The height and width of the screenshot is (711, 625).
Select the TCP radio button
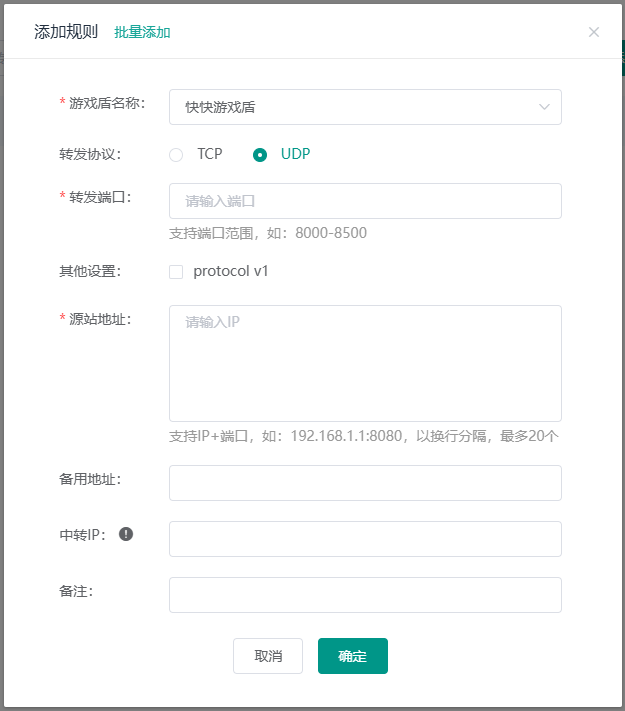pos(177,155)
